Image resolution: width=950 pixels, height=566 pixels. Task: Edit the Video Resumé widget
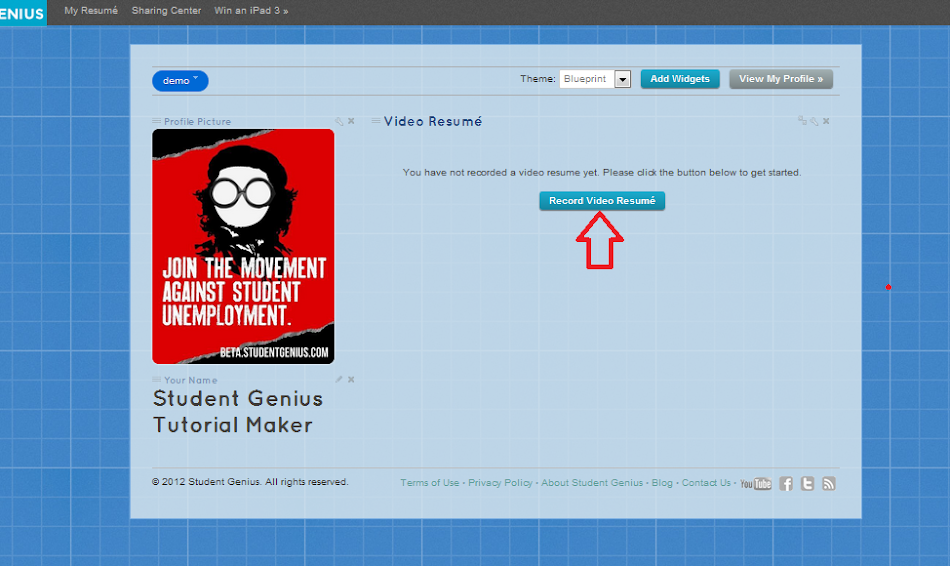[814, 121]
